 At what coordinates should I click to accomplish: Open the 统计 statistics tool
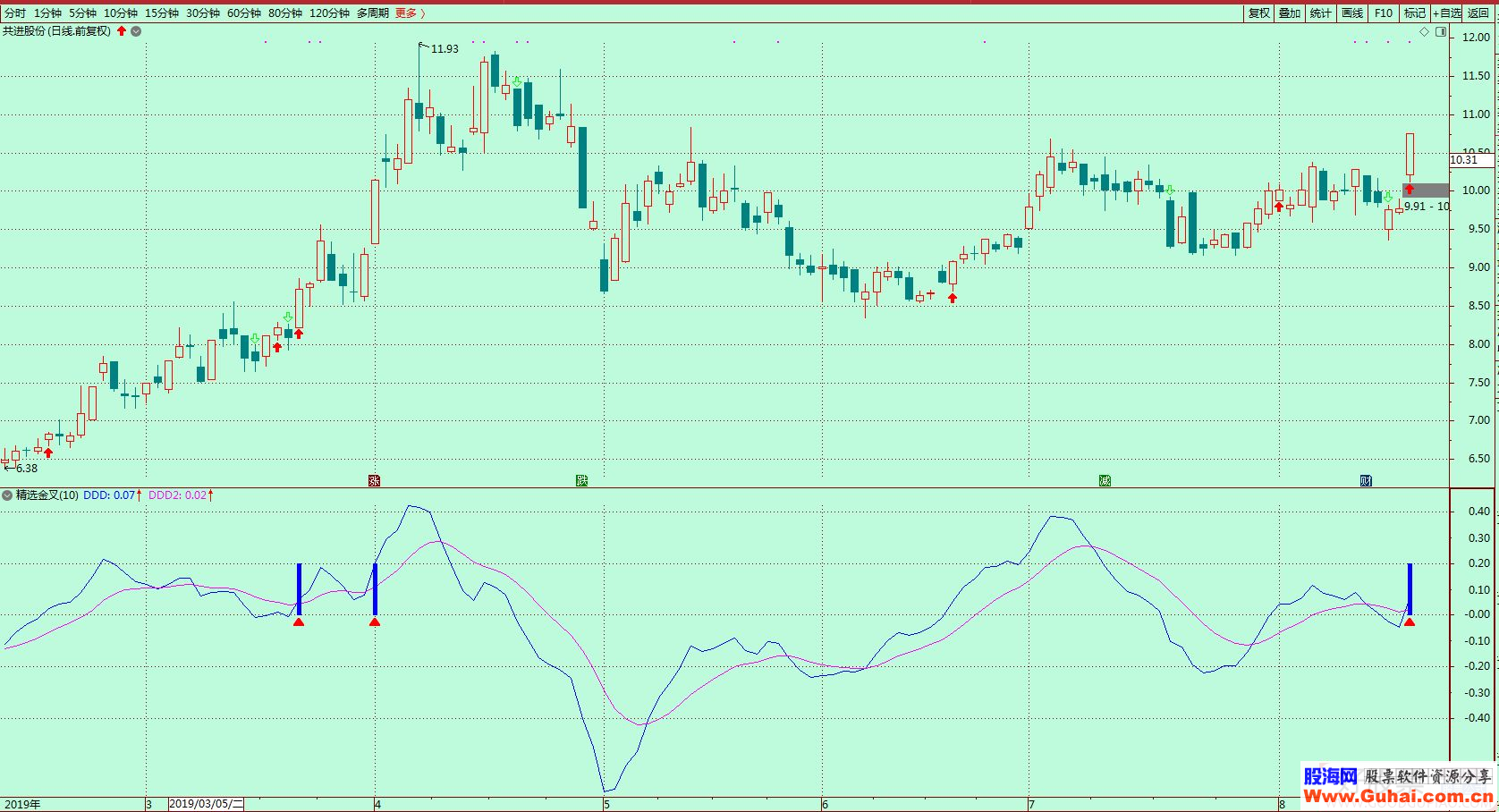coord(1320,13)
